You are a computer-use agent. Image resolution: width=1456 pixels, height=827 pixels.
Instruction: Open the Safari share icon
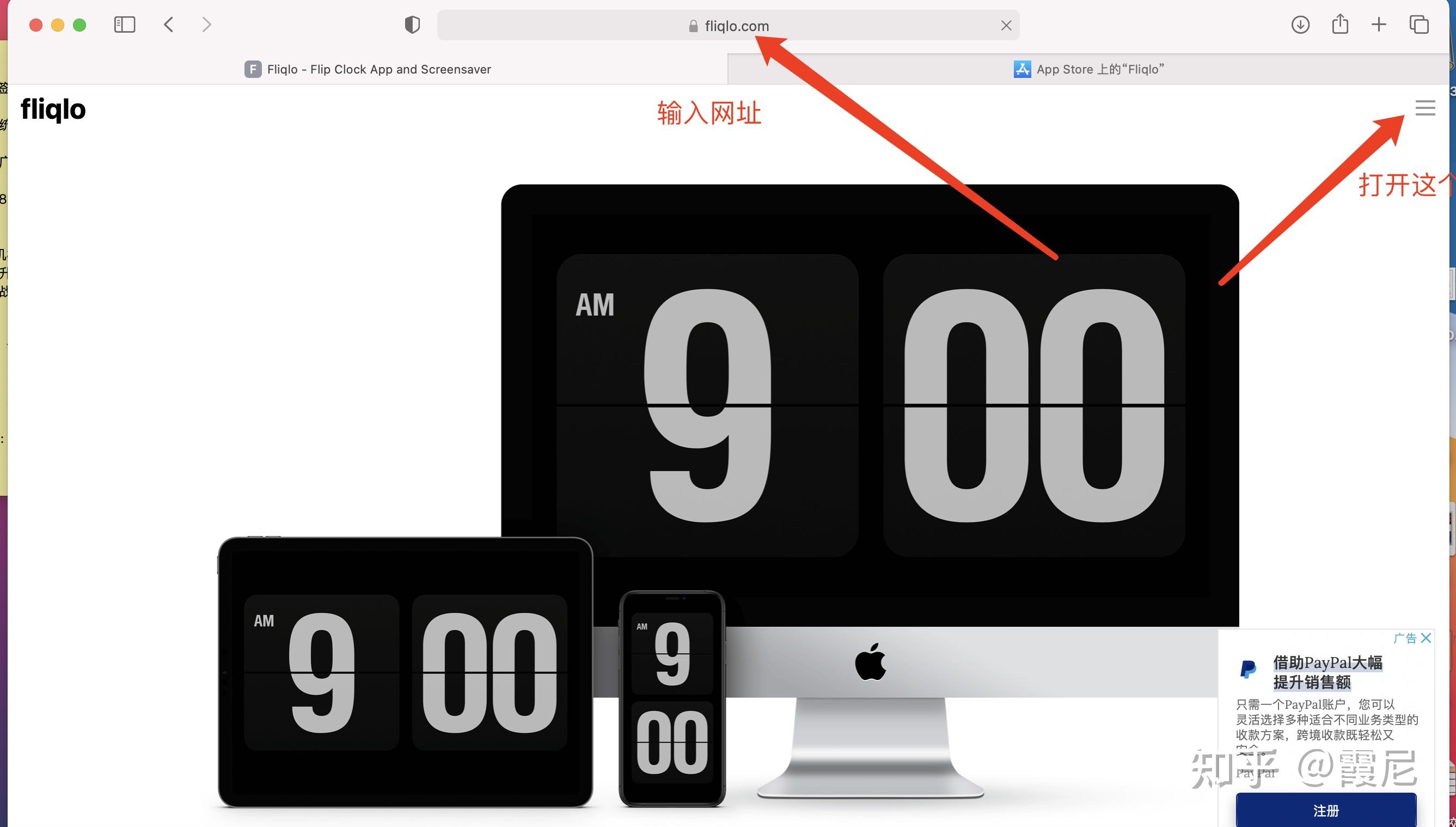(x=1340, y=24)
